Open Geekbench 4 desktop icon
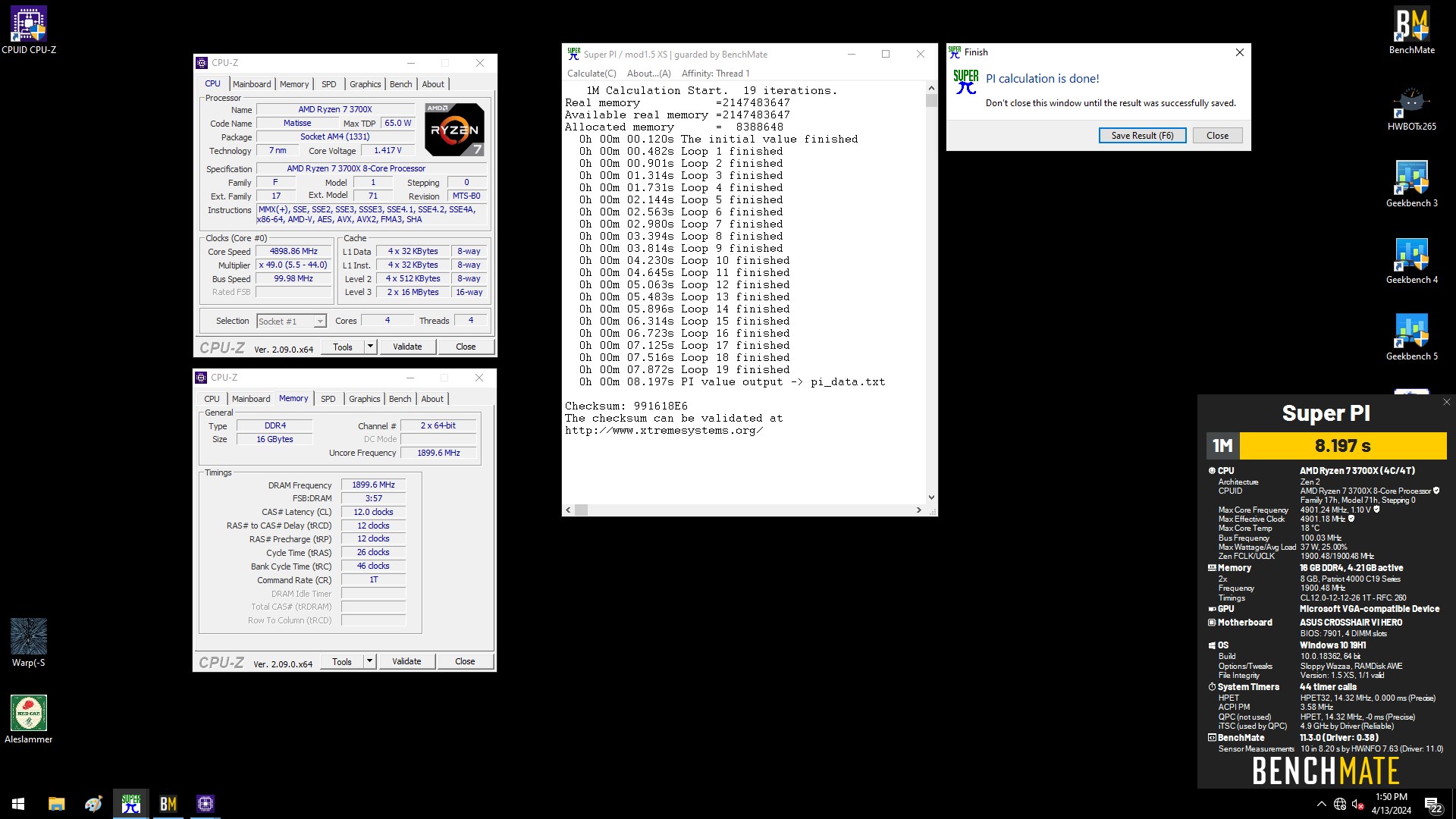This screenshot has height=819, width=1456. pos(1411,261)
